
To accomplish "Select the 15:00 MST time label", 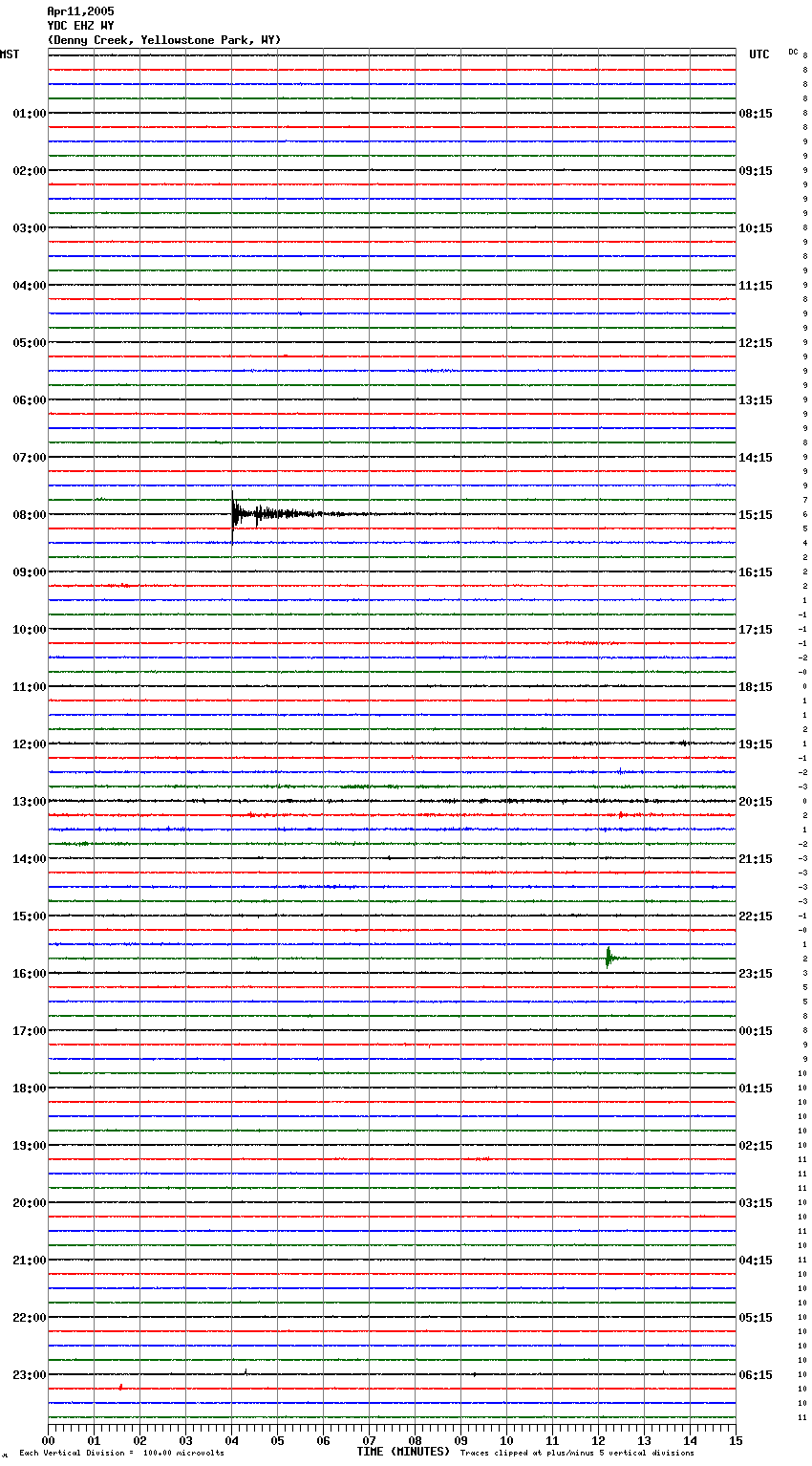I will [29, 916].
